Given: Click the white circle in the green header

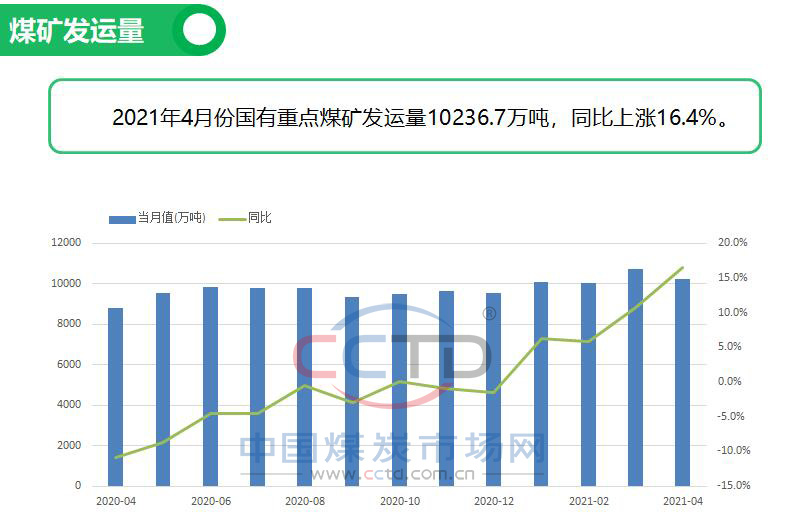Looking at the screenshot, I should pos(200,29).
